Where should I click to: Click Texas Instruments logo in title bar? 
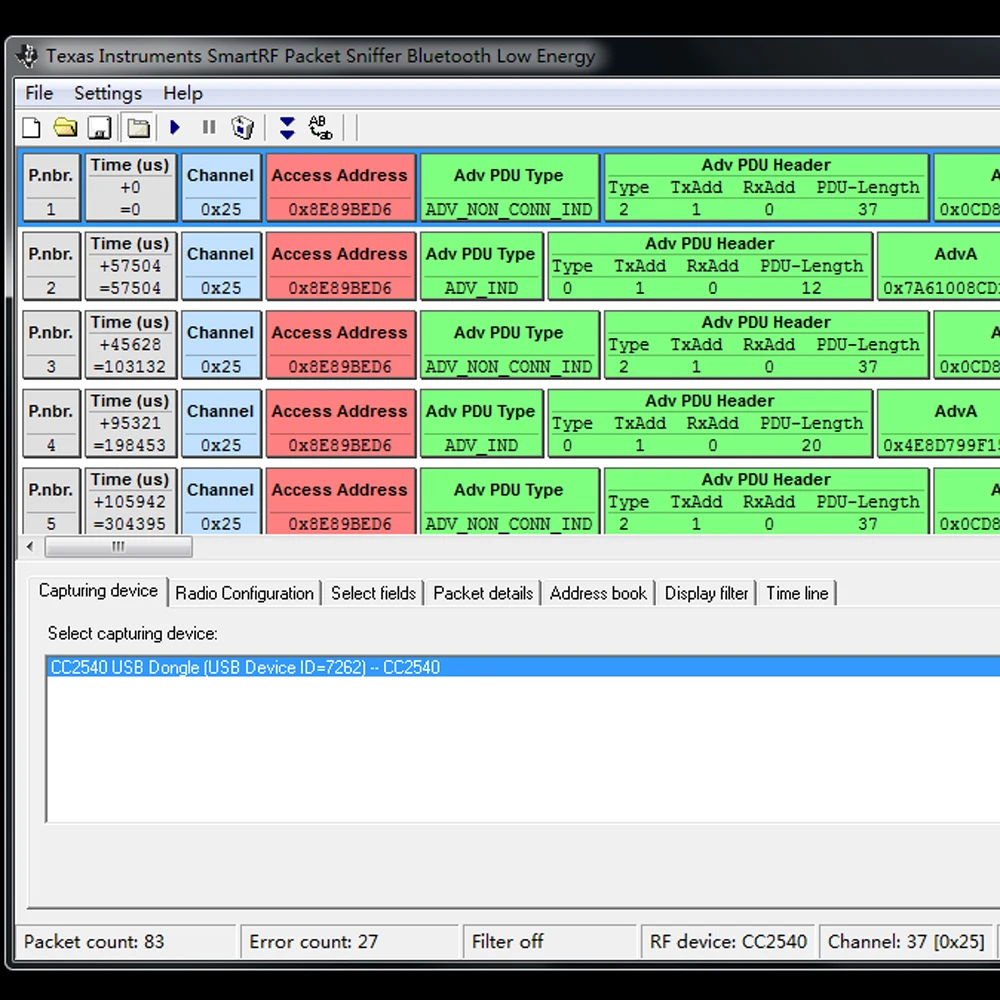click(28, 56)
